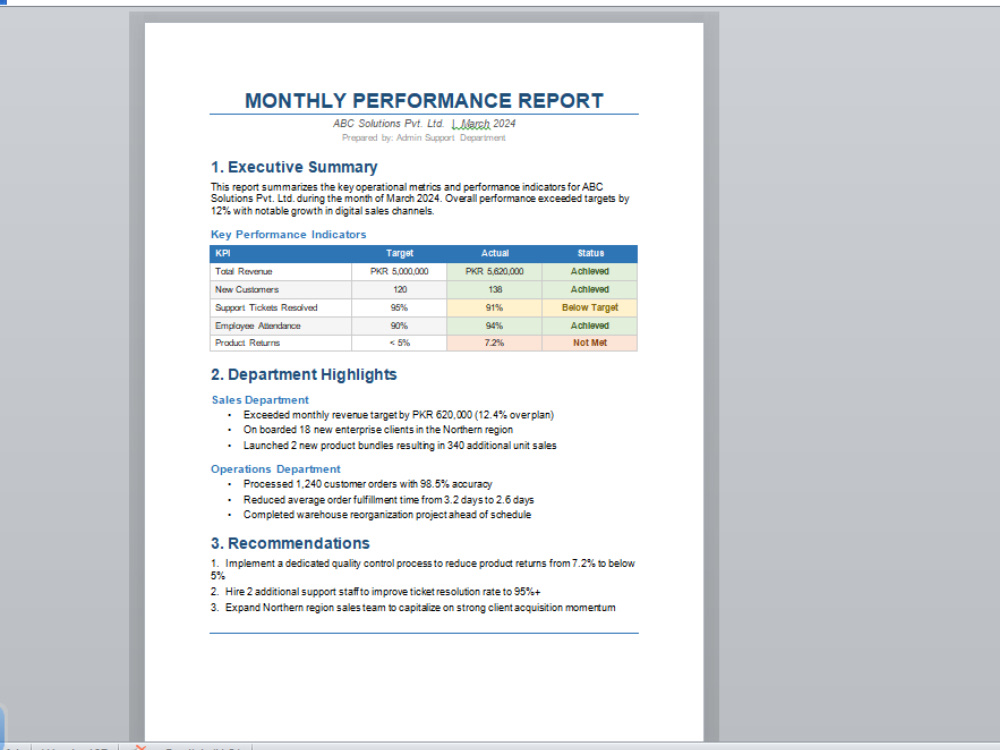Click 'Prepared by: Admin Support Department' line

423,138
